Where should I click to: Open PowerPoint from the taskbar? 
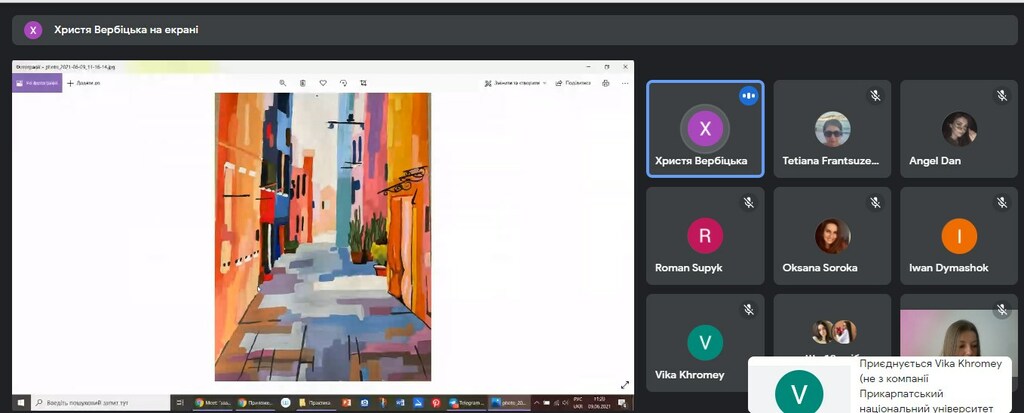tap(346, 403)
